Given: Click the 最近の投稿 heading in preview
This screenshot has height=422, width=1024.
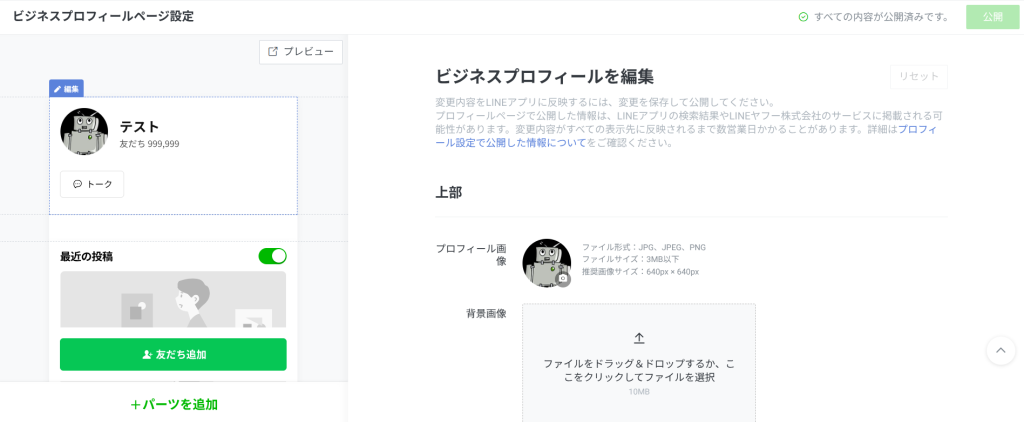Looking at the screenshot, I should (x=86, y=257).
